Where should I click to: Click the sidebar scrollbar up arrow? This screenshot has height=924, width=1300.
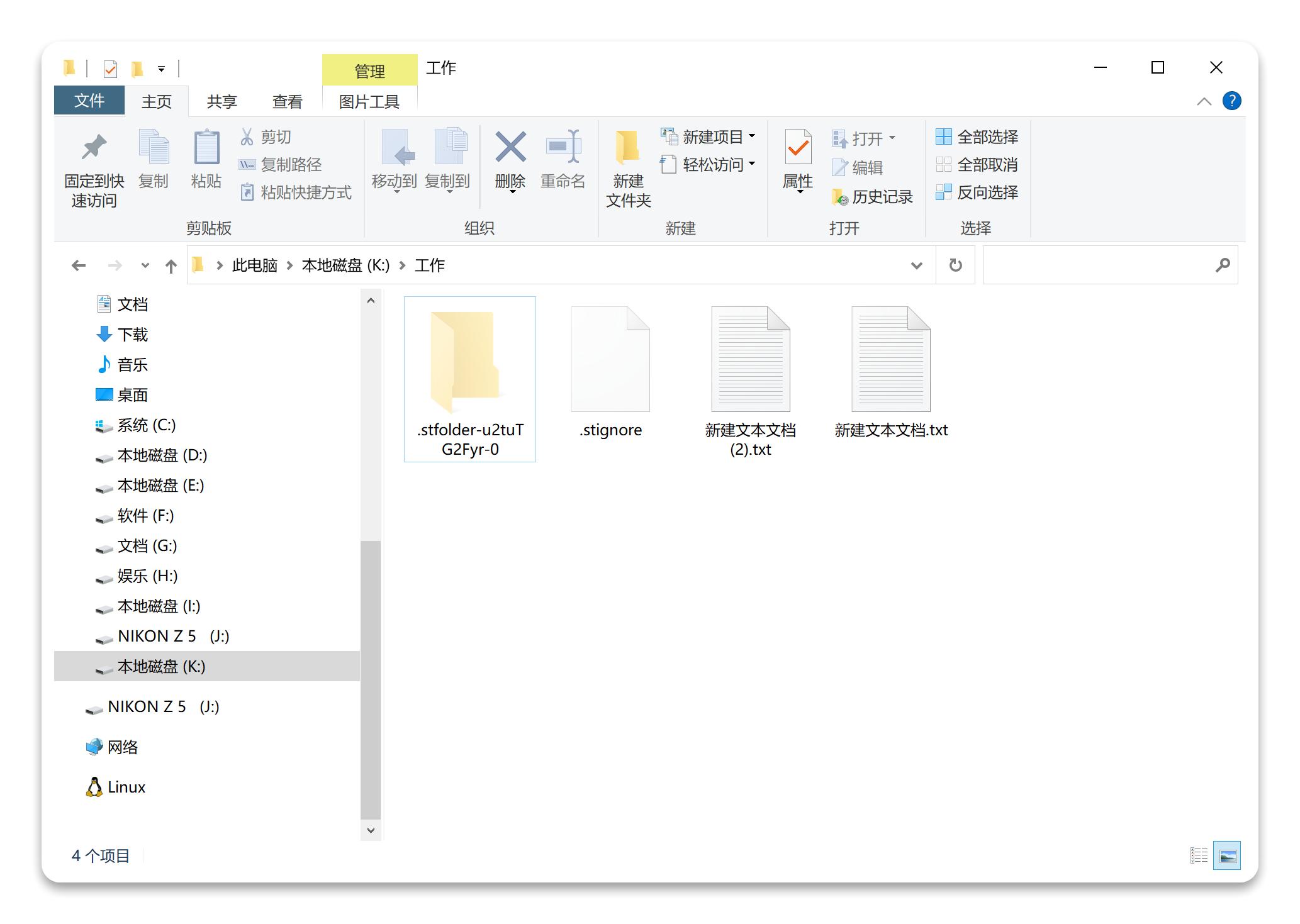pos(371,301)
